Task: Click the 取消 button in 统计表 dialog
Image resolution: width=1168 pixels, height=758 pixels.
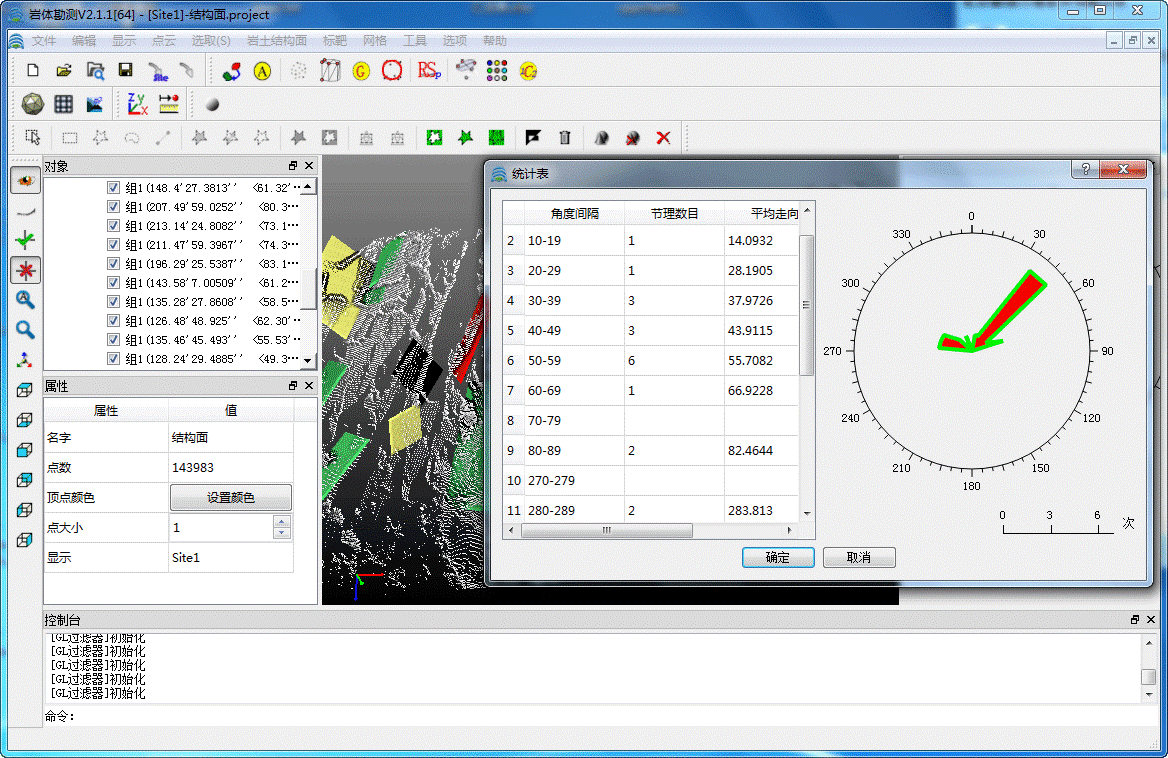Action: (x=858, y=558)
